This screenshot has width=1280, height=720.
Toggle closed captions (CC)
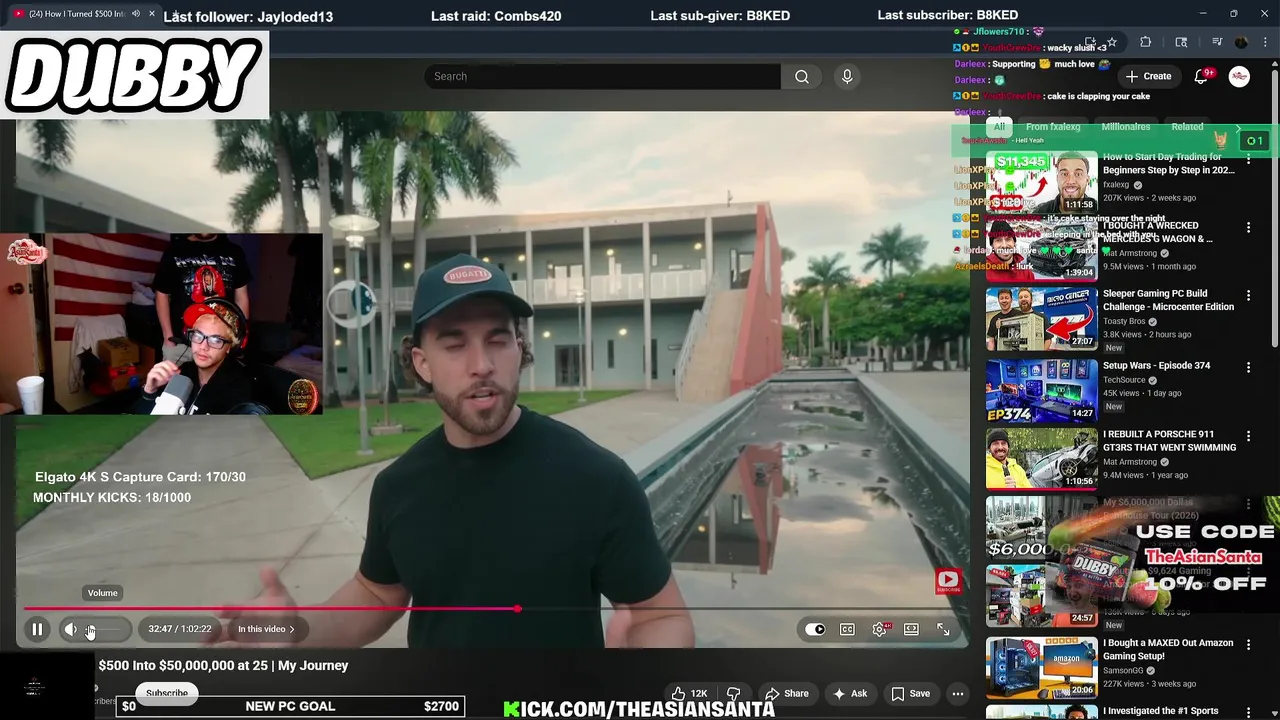pyautogui.click(x=847, y=629)
